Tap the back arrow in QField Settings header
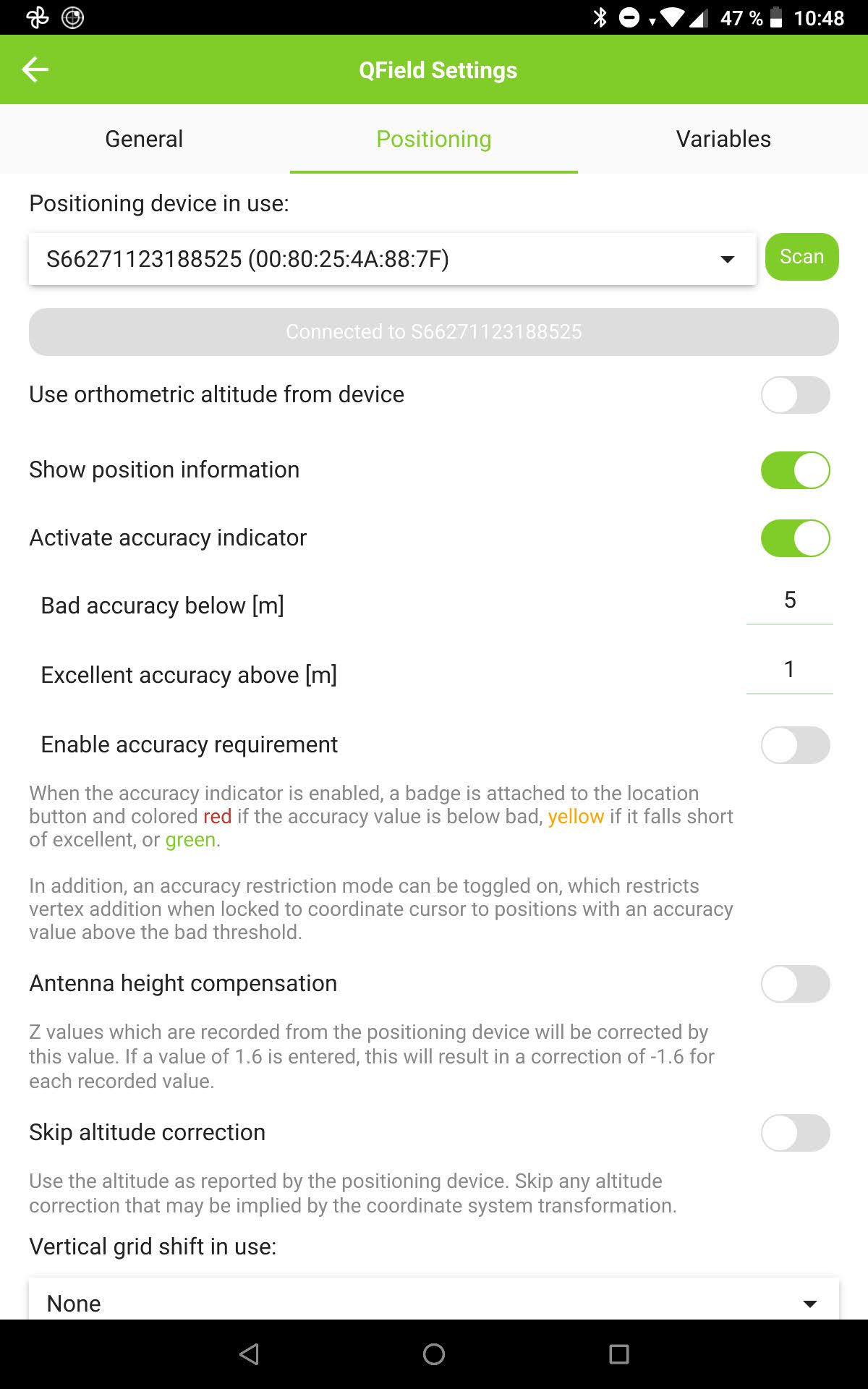The height and width of the screenshot is (1389, 868). 35,69
